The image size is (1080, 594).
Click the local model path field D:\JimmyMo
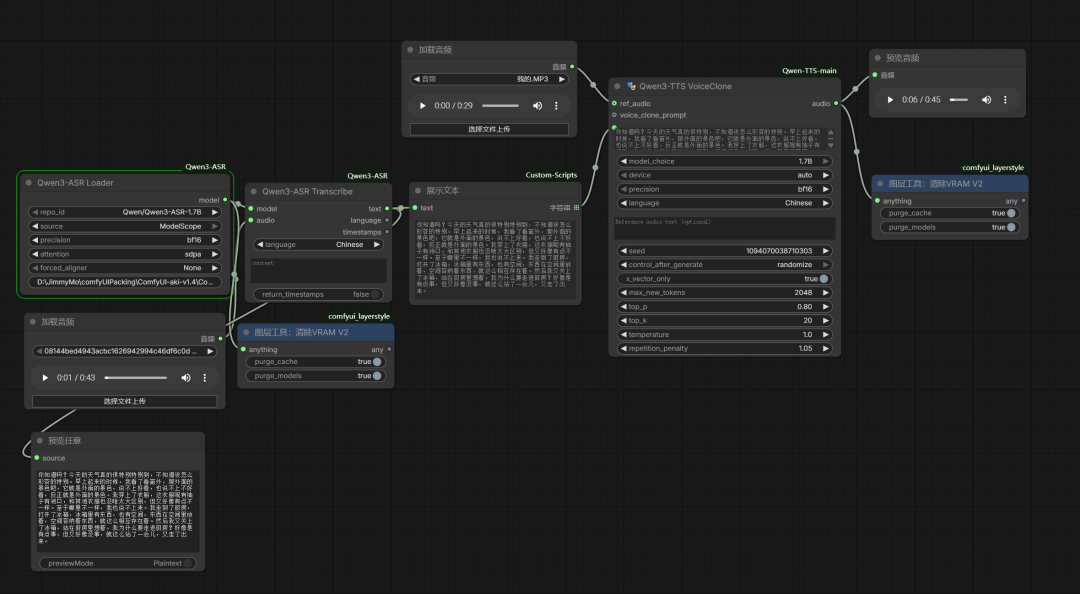[125, 282]
